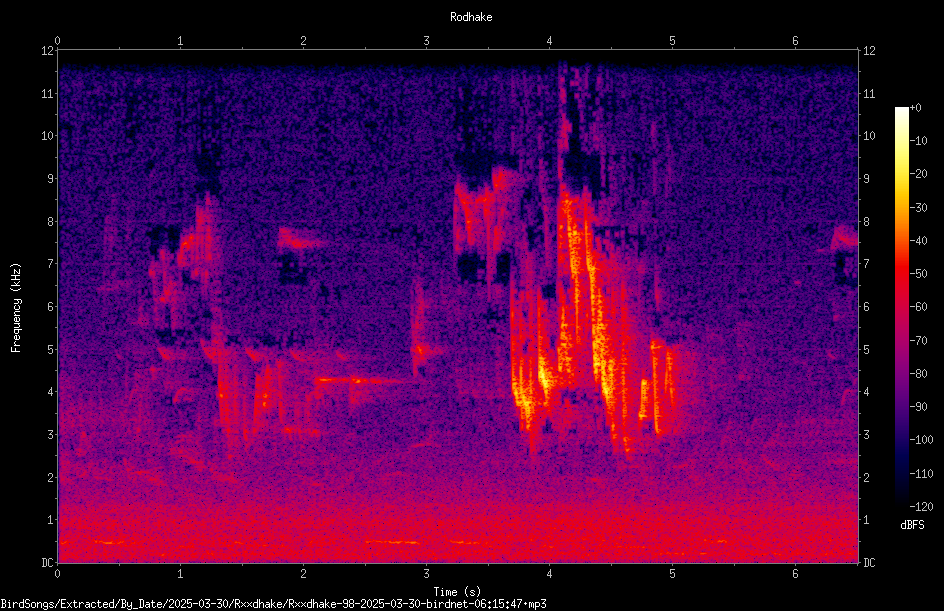Click the 2 tick on top time axis
This screenshot has width=944, height=611.
(303, 41)
